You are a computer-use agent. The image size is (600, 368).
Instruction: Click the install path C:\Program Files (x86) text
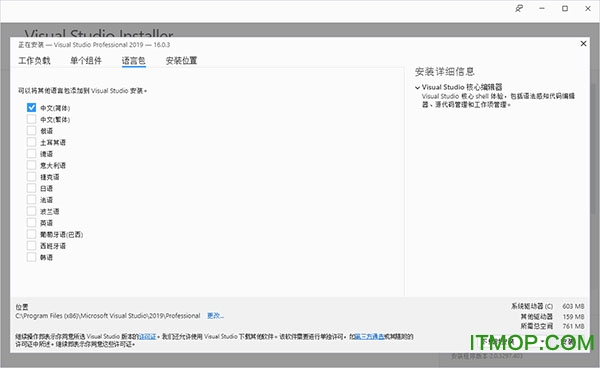[108, 316]
